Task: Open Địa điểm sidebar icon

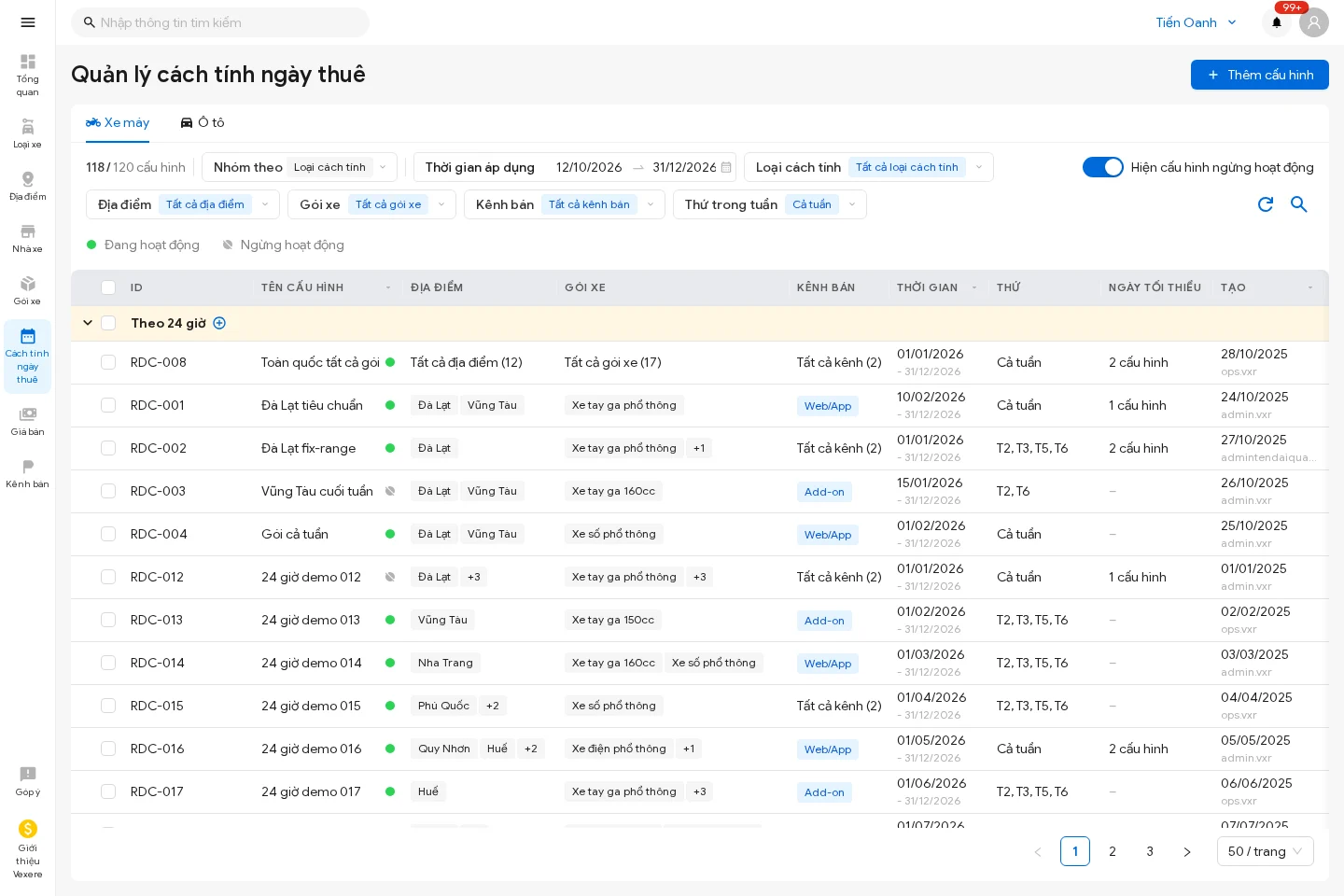Action: pos(27,186)
